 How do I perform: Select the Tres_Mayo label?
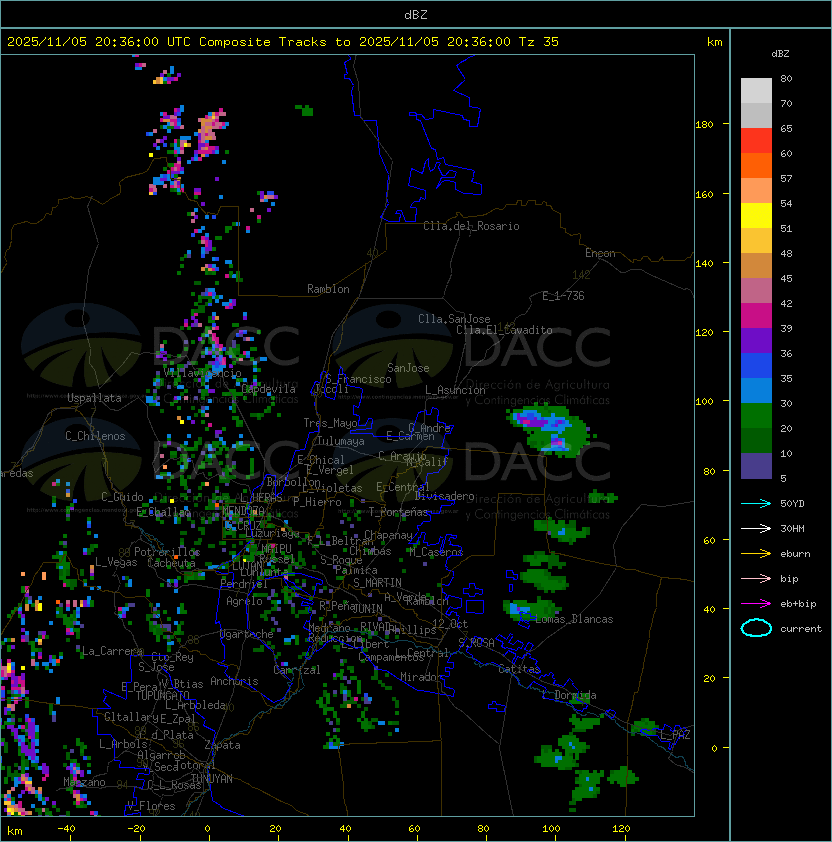point(330,423)
